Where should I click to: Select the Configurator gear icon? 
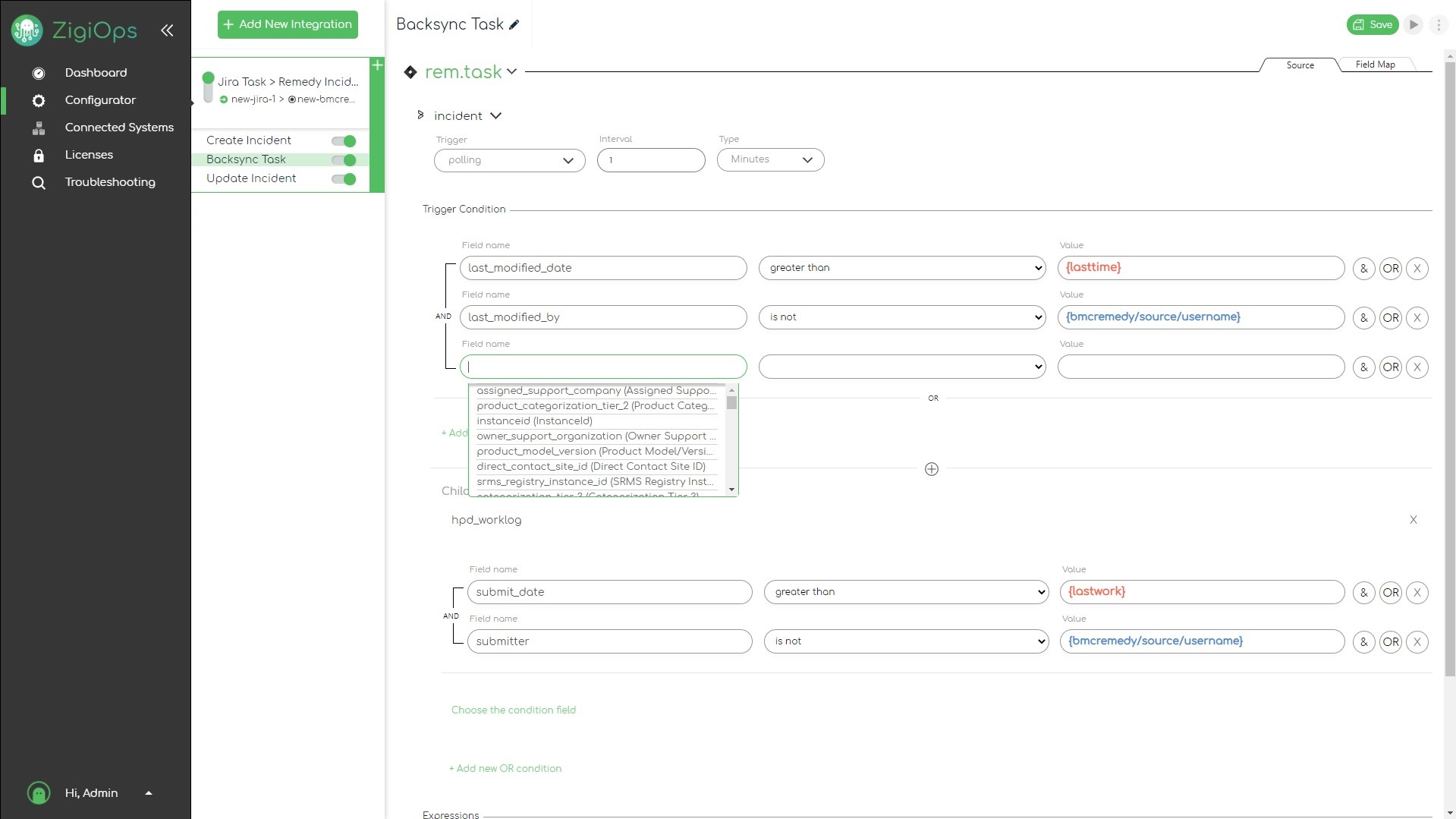point(38,99)
